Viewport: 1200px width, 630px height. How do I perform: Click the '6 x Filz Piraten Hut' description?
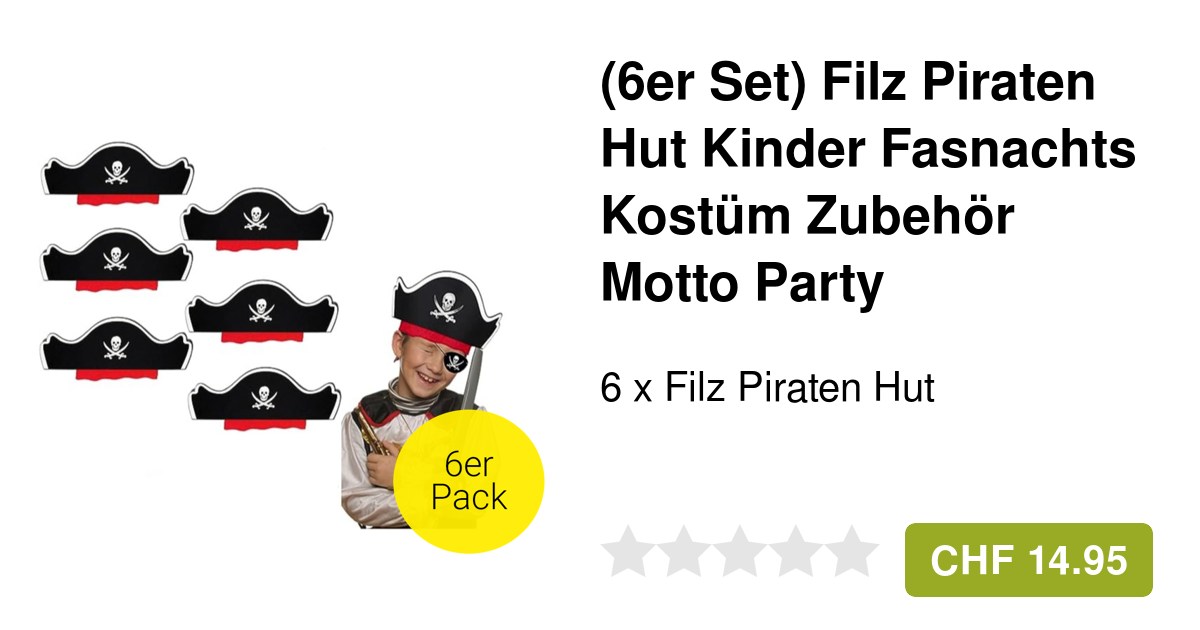click(x=767, y=387)
